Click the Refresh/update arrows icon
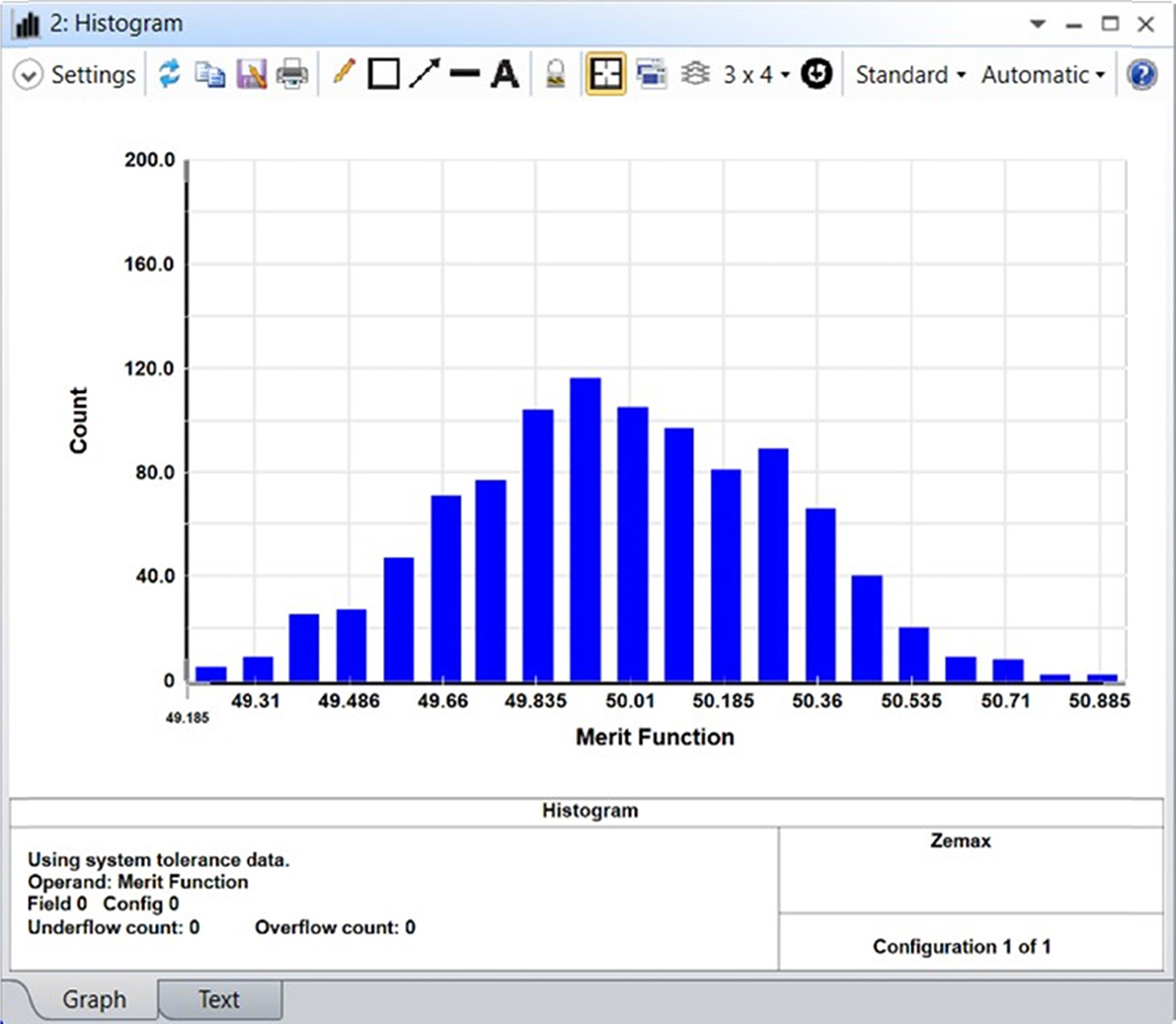The image size is (1176, 1024). pyautogui.click(x=170, y=74)
